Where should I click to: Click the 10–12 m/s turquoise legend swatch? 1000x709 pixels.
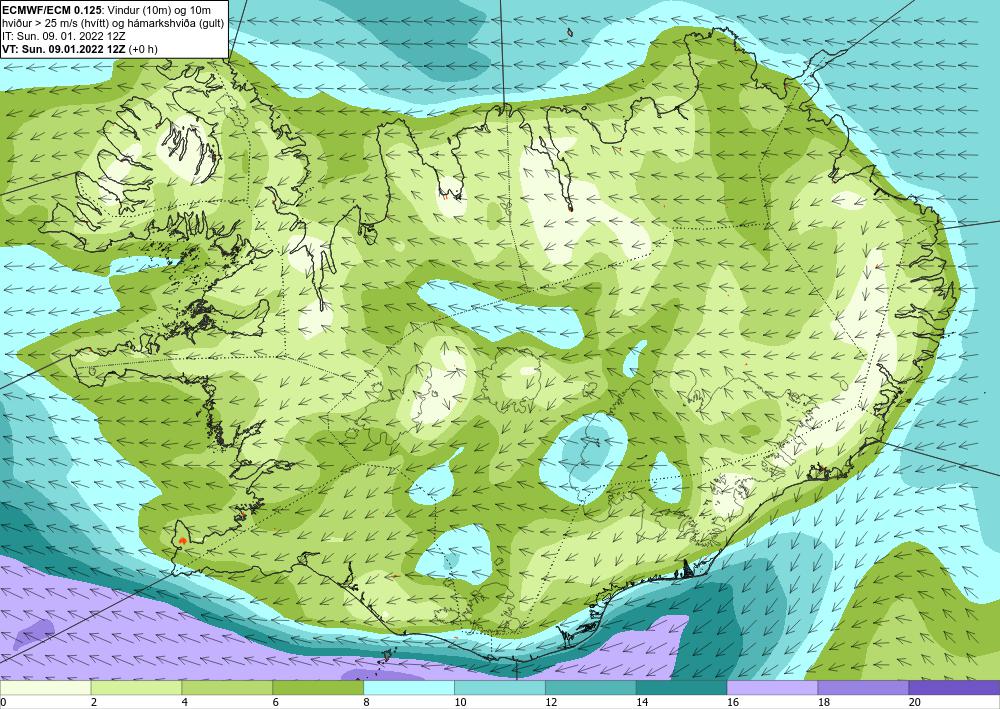tap(499, 688)
